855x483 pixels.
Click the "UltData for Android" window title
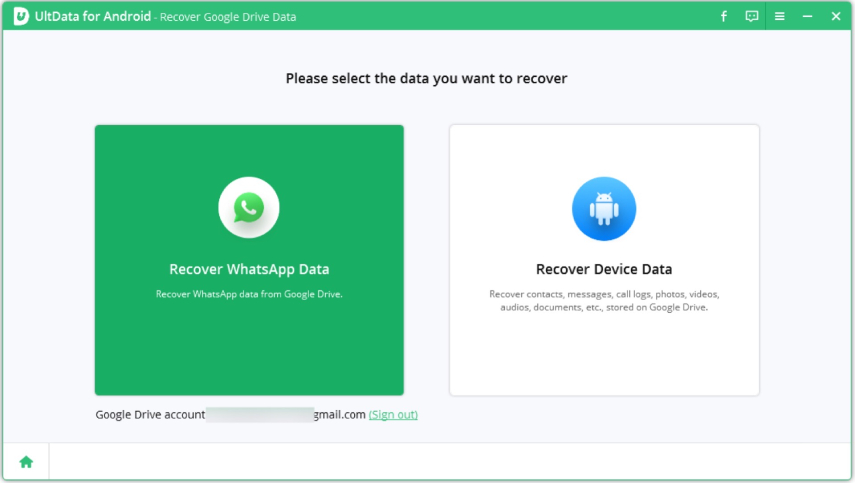(x=93, y=17)
